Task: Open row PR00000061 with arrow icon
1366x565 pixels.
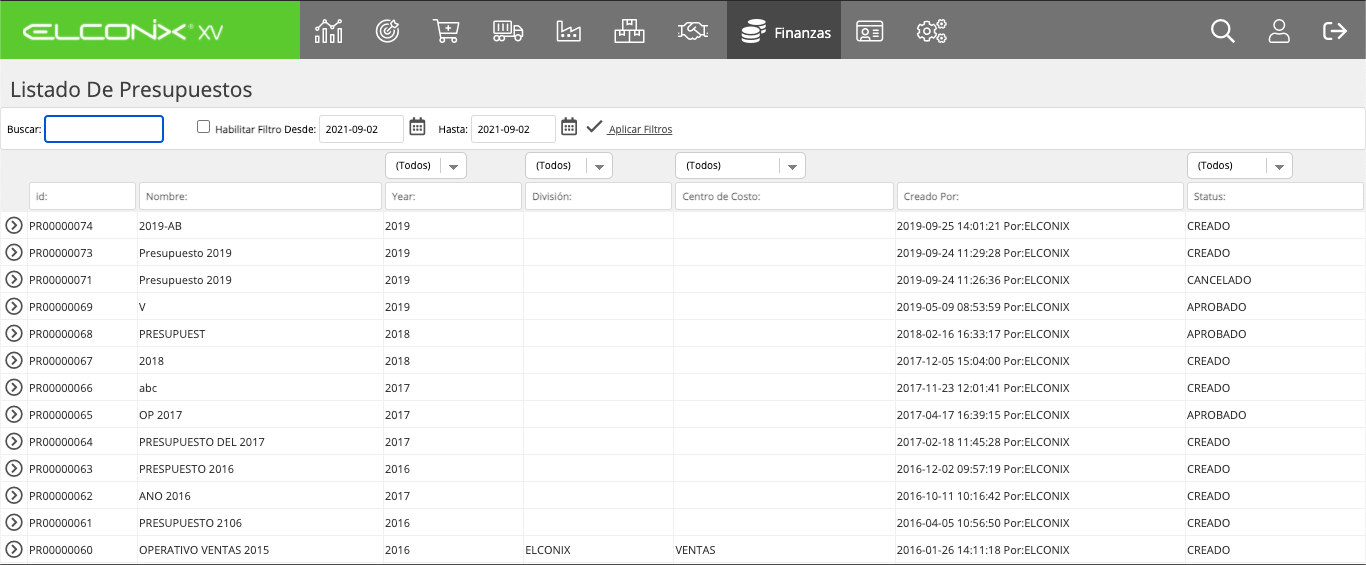Action: tap(14, 523)
